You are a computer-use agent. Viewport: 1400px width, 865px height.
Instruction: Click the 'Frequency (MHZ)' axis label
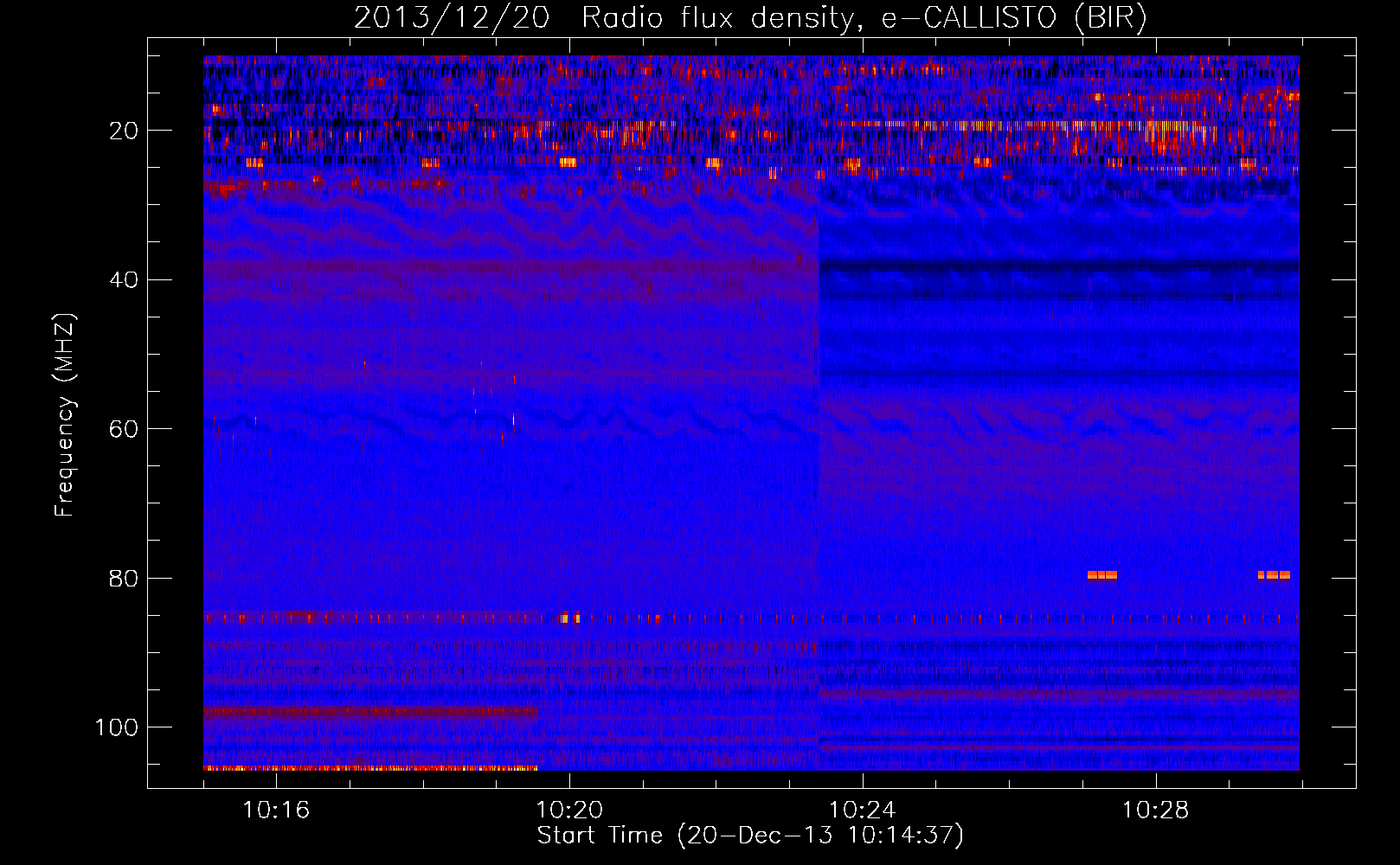click(66, 415)
